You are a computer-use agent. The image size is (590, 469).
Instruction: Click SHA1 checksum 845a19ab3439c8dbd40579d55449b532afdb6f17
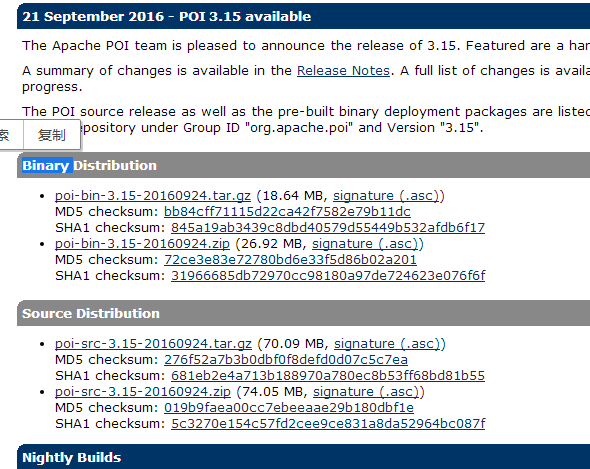(x=328, y=228)
